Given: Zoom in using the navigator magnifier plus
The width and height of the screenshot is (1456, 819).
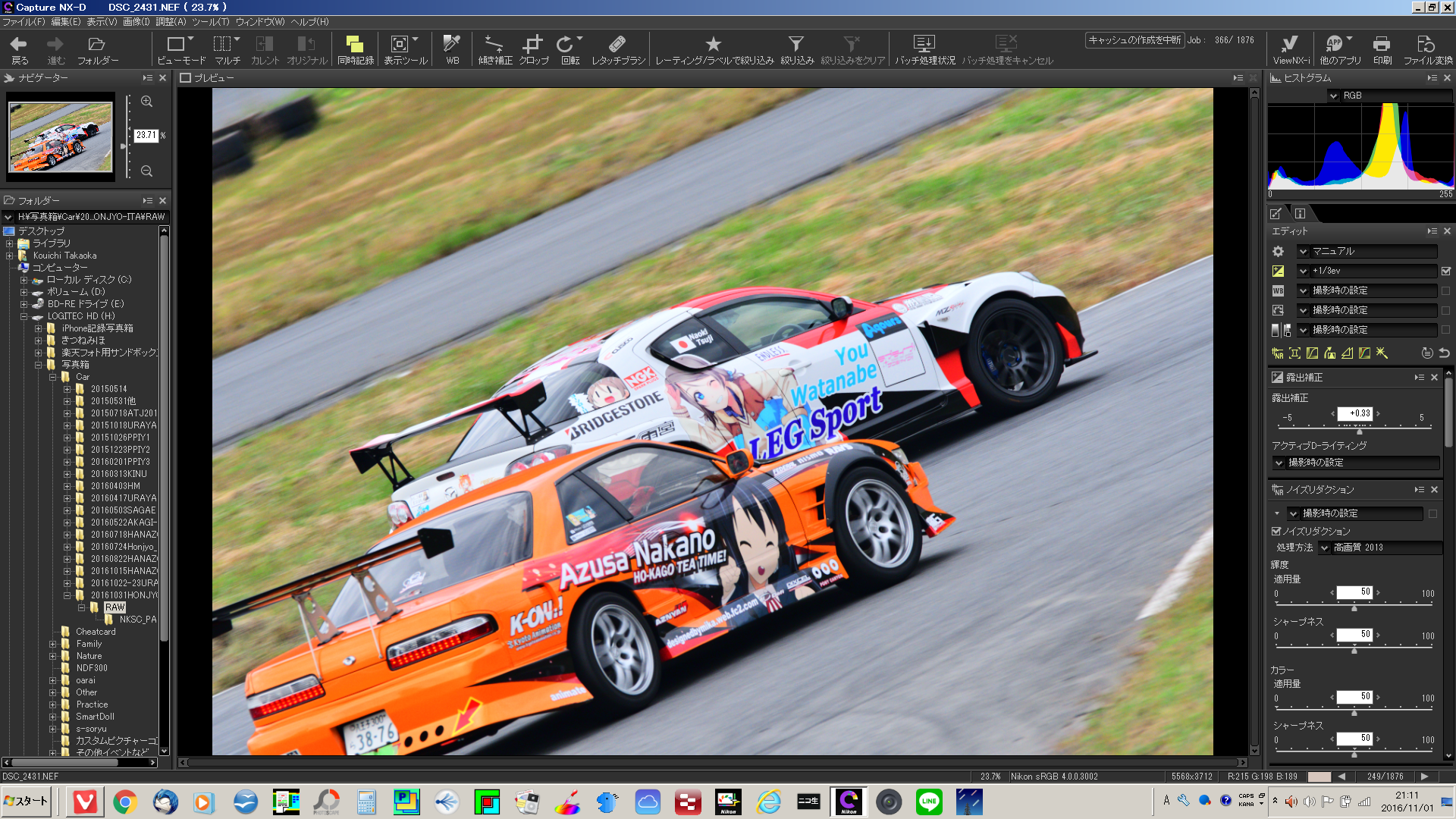Looking at the screenshot, I should coord(147,102).
